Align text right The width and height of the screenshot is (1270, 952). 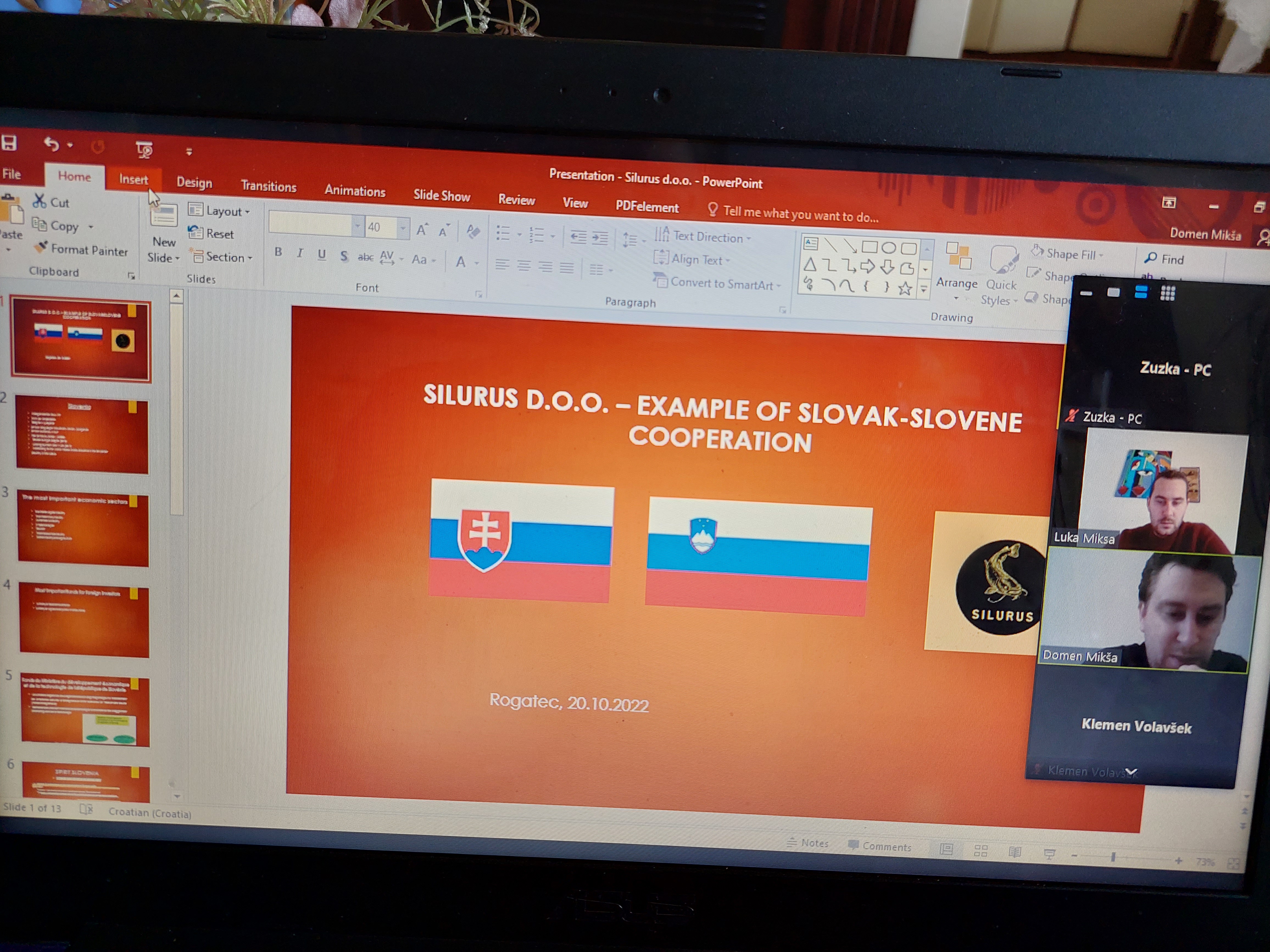coord(545,267)
